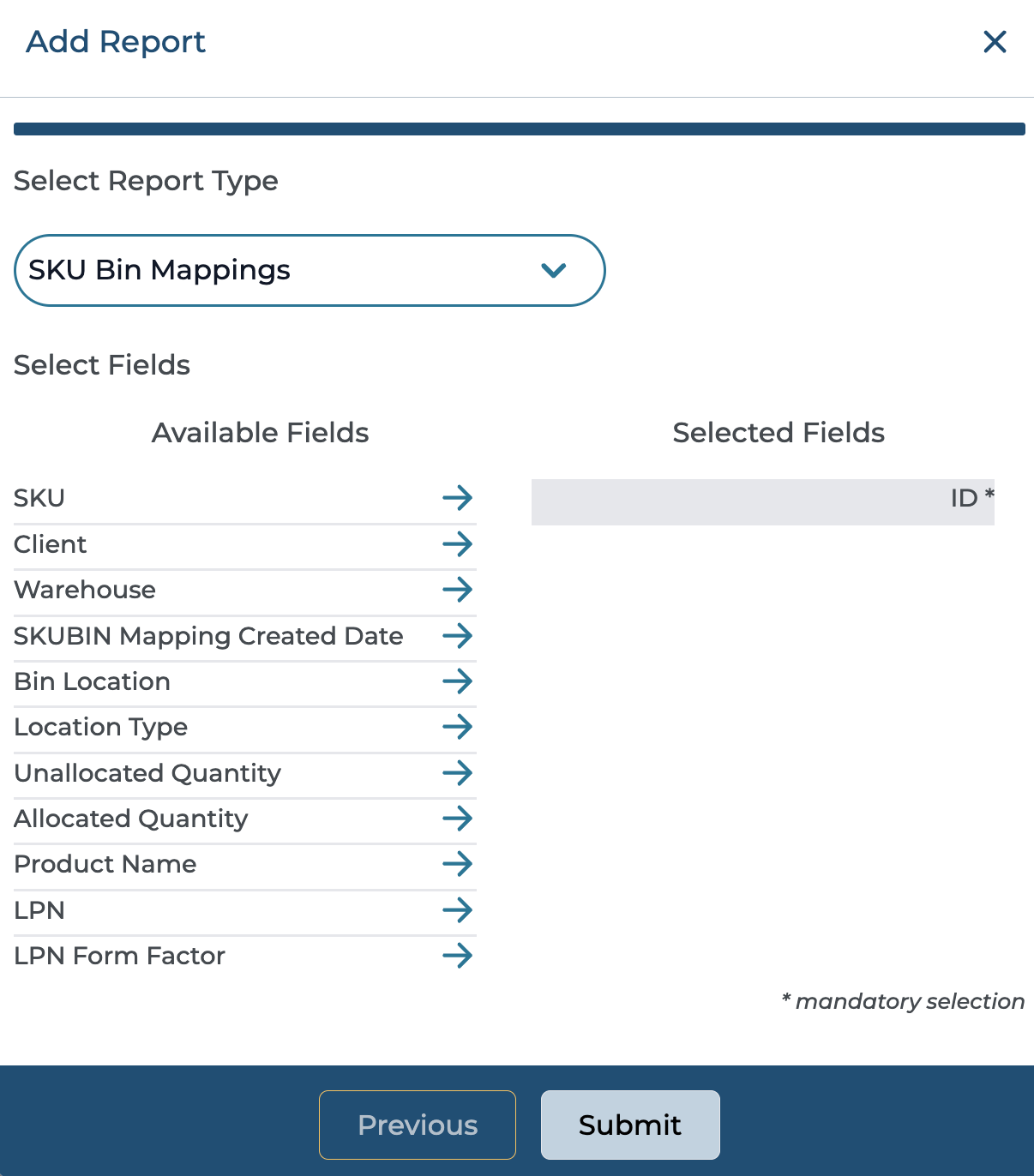Add LPN Form Factor with arrow
The height and width of the screenshot is (1176, 1034).
(457, 956)
